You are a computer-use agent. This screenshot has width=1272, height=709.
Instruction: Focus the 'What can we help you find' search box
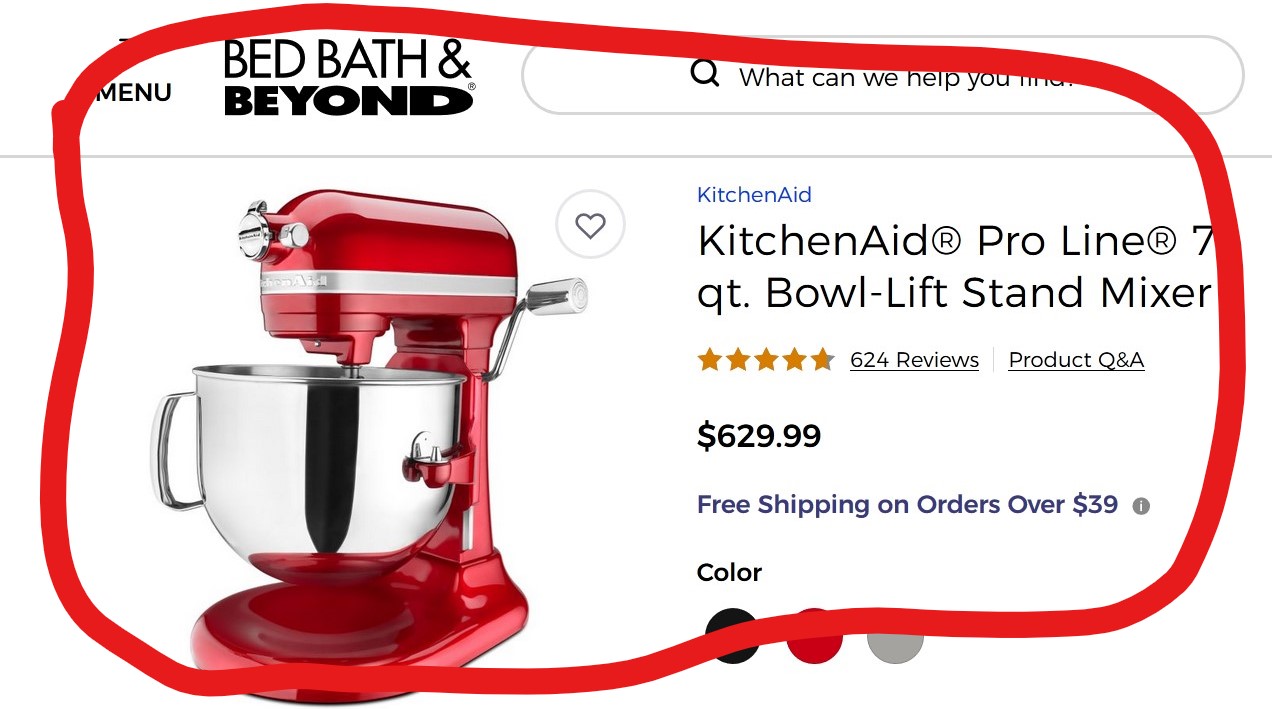pos(883,75)
